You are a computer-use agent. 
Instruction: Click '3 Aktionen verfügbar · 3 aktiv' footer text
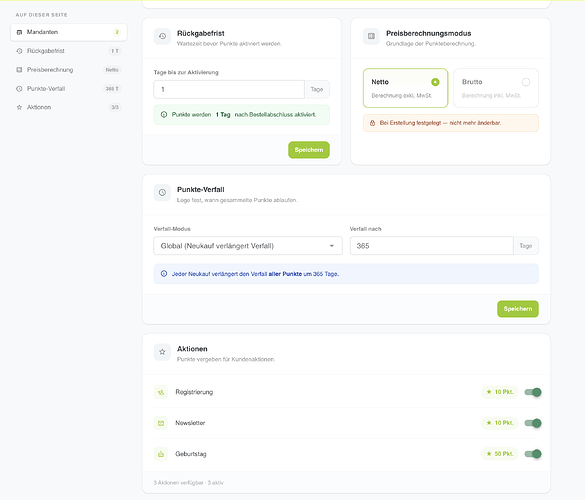click(188, 483)
